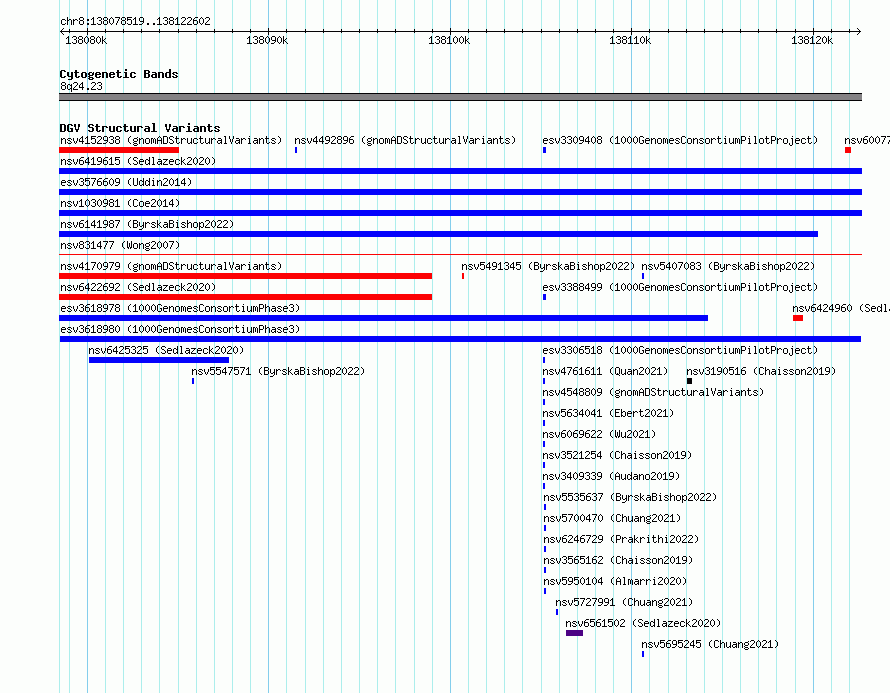Open esv3306518 1000Genomes Pilot label

pyautogui.click(x=680, y=350)
